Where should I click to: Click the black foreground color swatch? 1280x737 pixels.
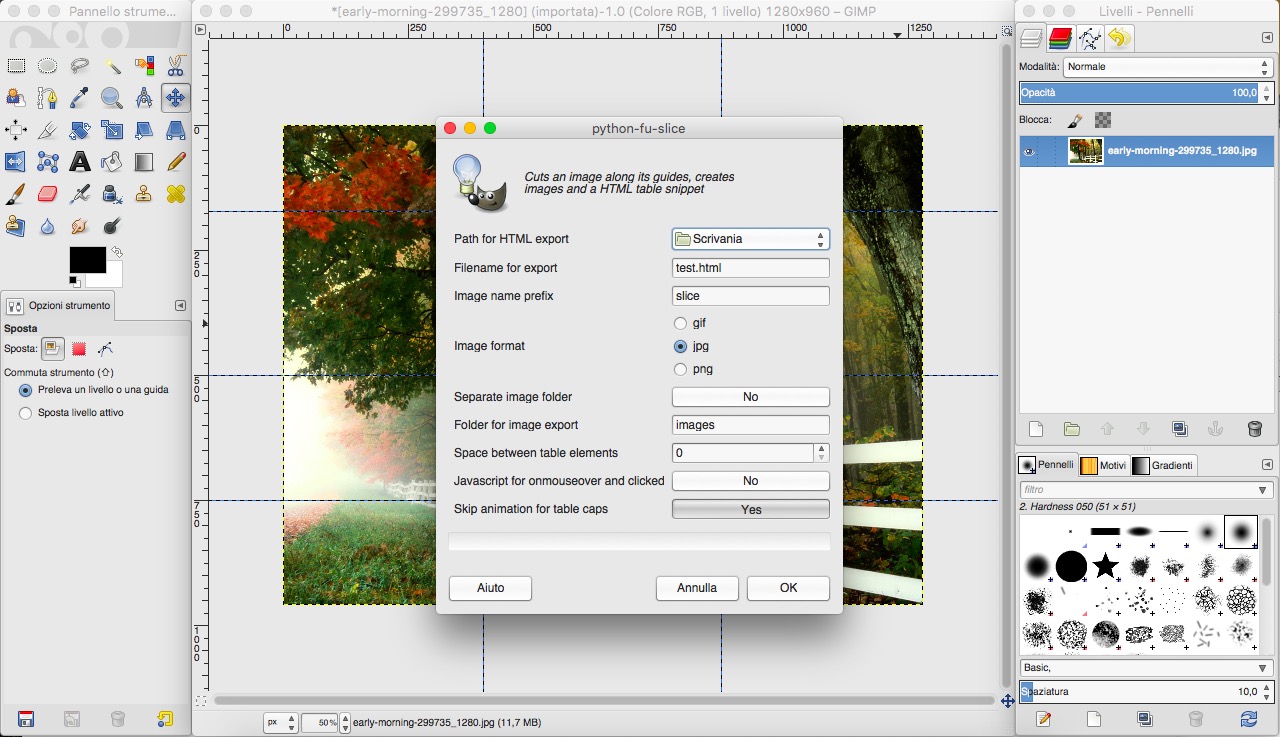pyautogui.click(x=87, y=260)
